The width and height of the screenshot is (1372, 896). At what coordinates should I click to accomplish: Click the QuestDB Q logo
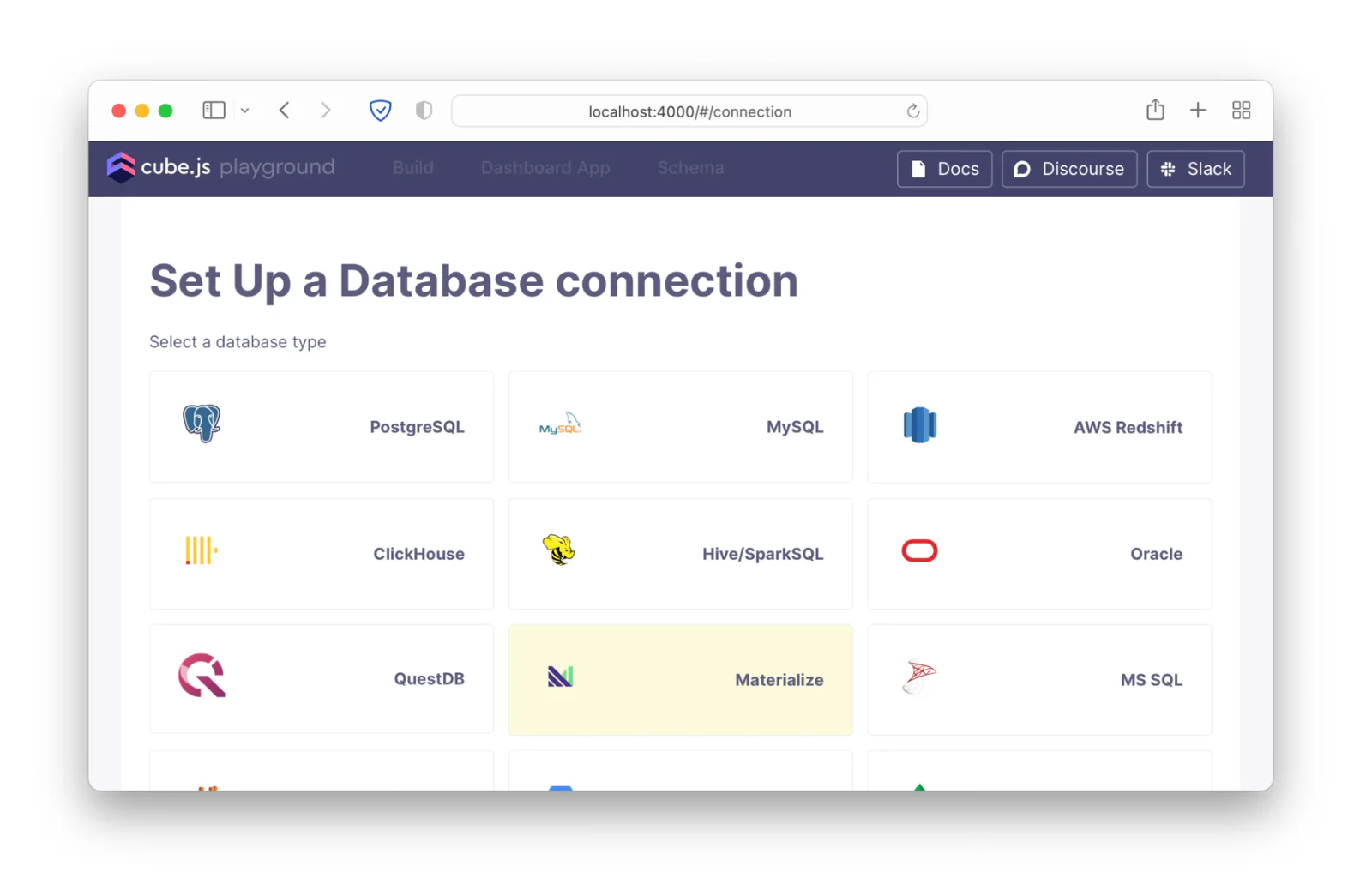click(x=202, y=676)
